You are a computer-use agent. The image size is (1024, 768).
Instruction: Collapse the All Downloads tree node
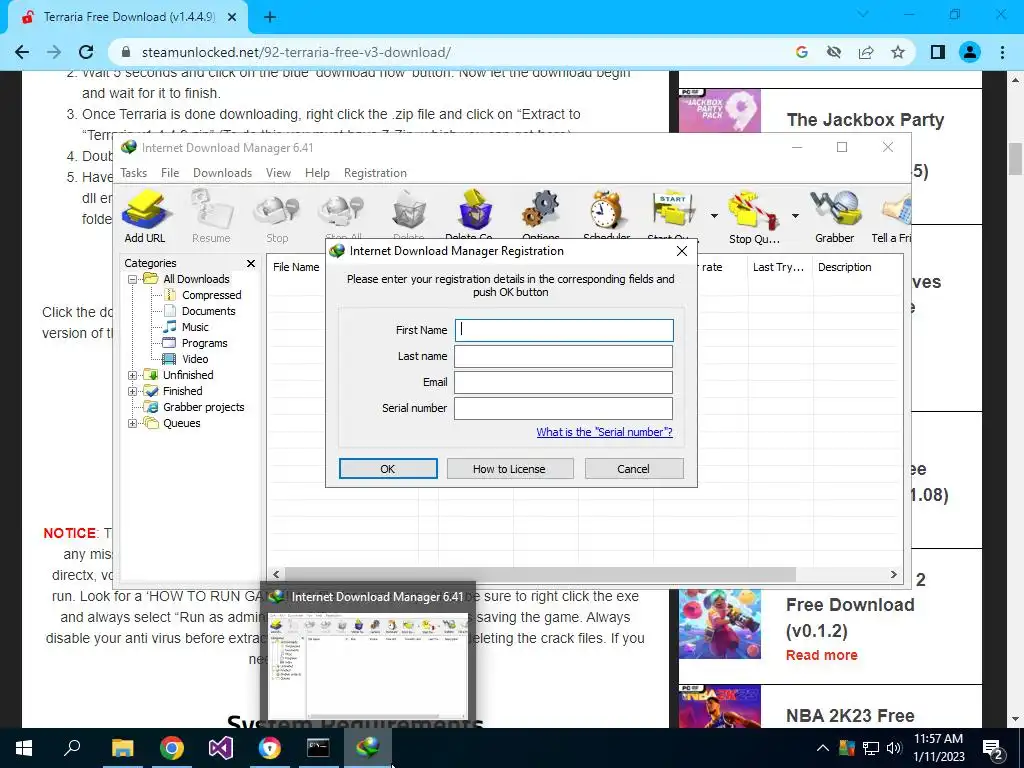pos(133,280)
